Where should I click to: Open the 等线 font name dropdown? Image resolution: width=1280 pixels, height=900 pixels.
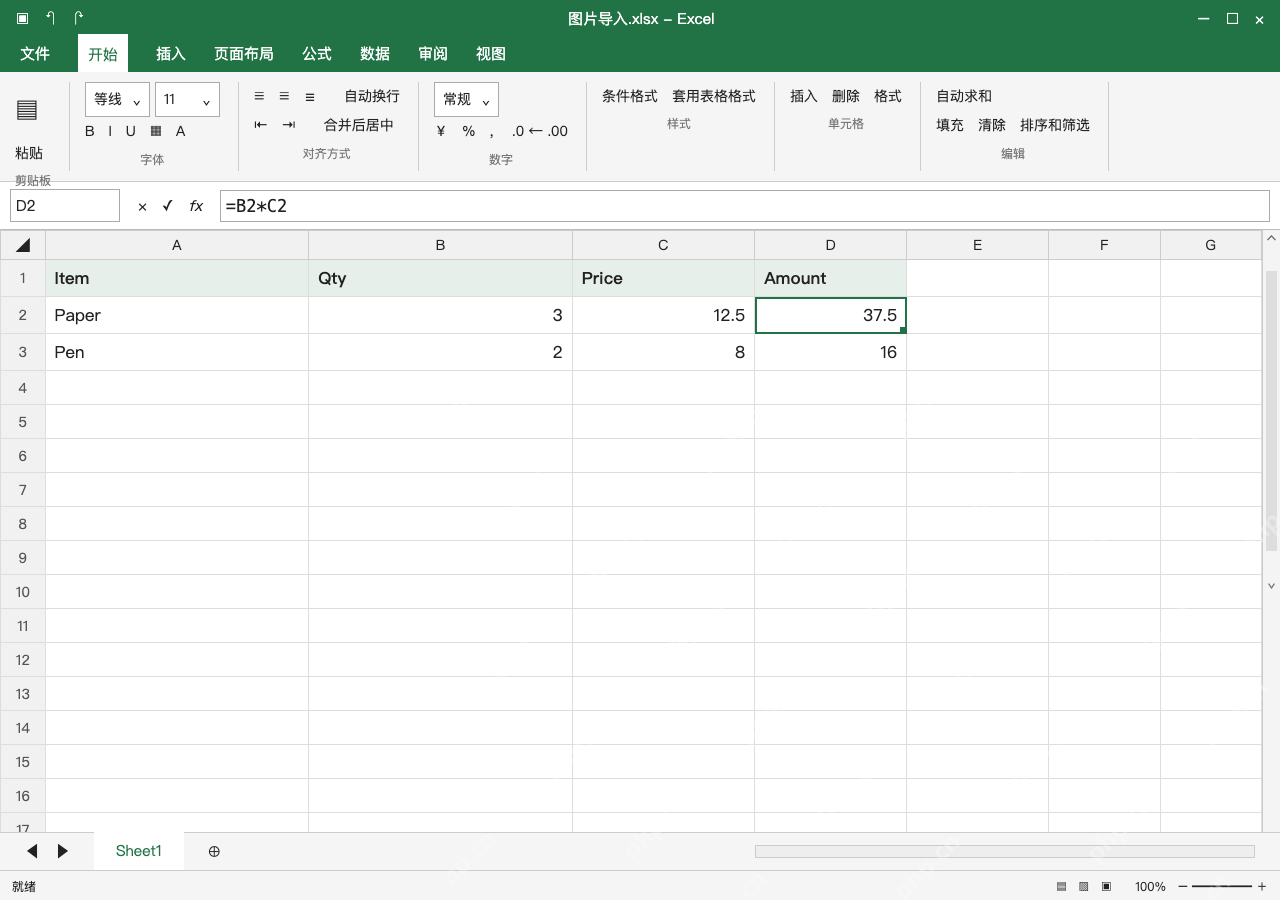pos(117,99)
